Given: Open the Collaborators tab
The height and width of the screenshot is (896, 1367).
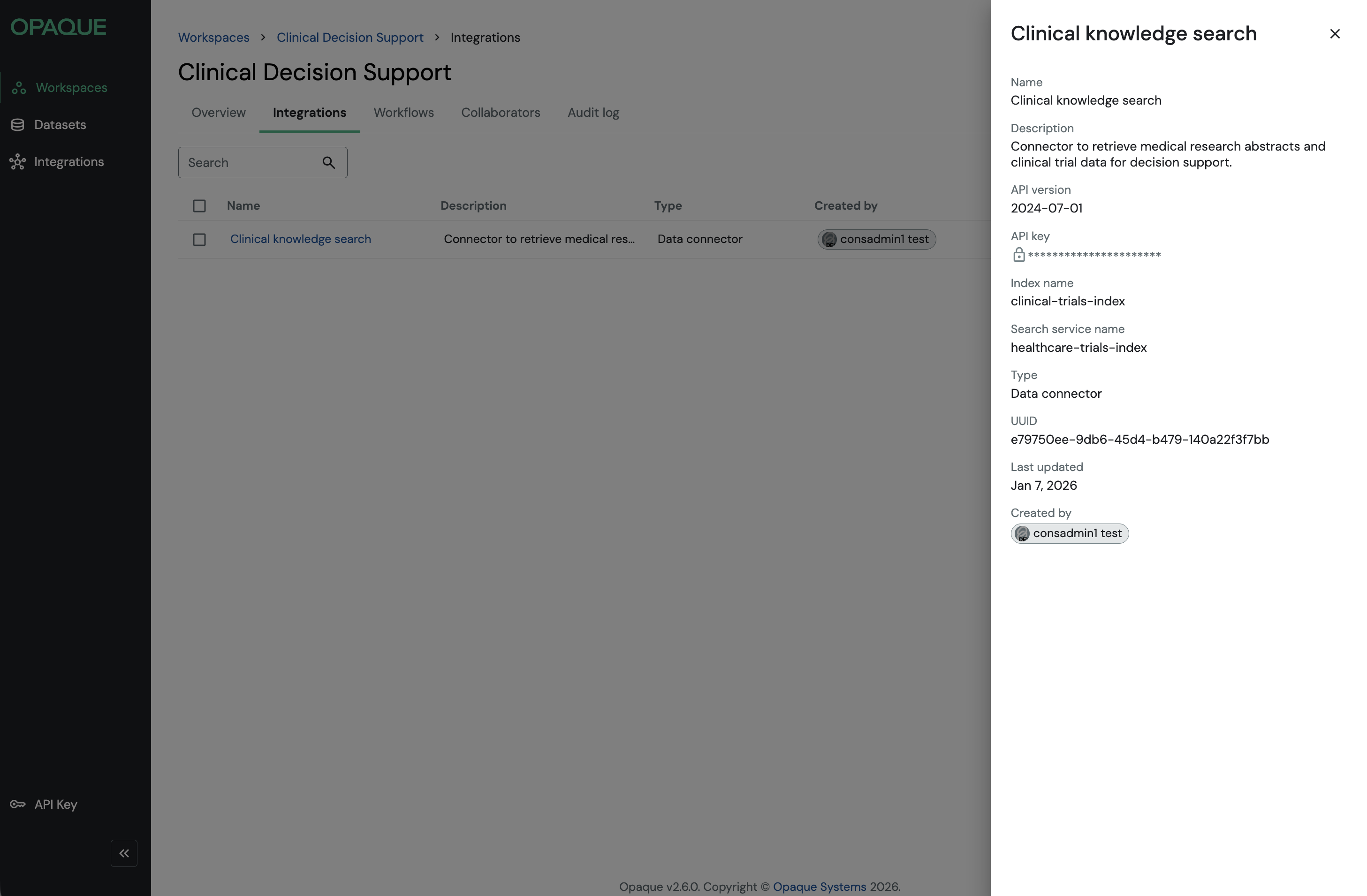Looking at the screenshot, I should click(500, 113).
